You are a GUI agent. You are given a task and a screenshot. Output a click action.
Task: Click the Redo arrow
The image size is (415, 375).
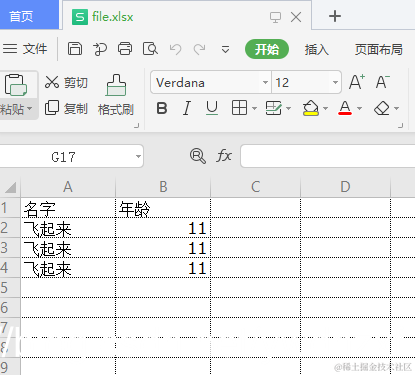point(200,49)
